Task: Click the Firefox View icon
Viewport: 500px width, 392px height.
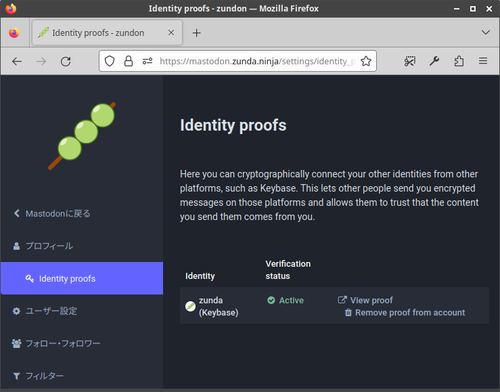Action: pyautogui.click(x=14, y=33)
